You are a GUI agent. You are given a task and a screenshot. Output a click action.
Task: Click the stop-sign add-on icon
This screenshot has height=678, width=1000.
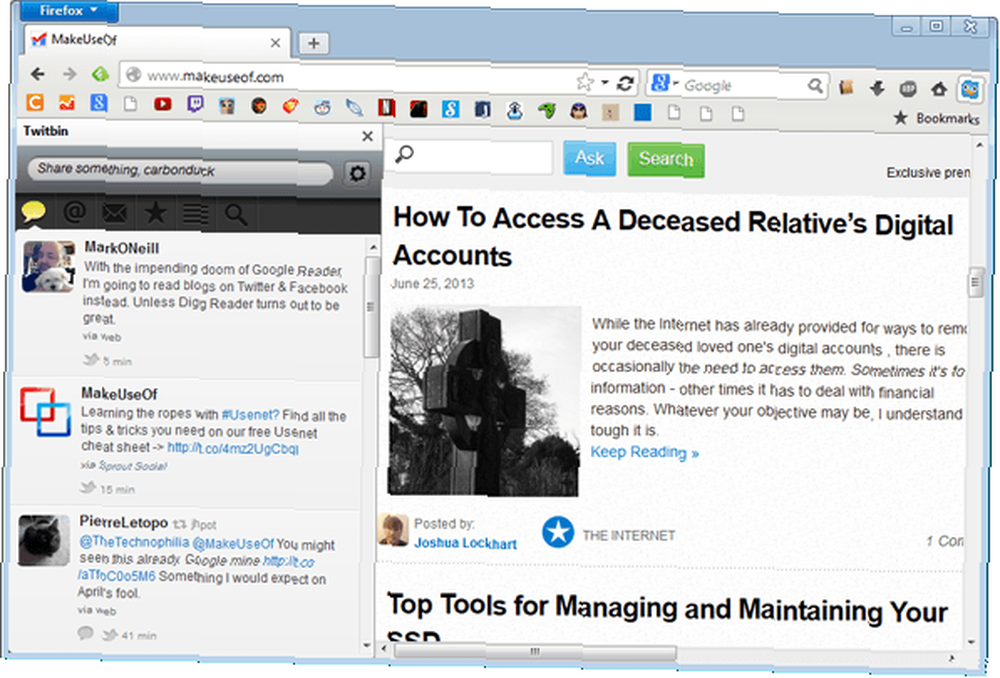[908, 89]
